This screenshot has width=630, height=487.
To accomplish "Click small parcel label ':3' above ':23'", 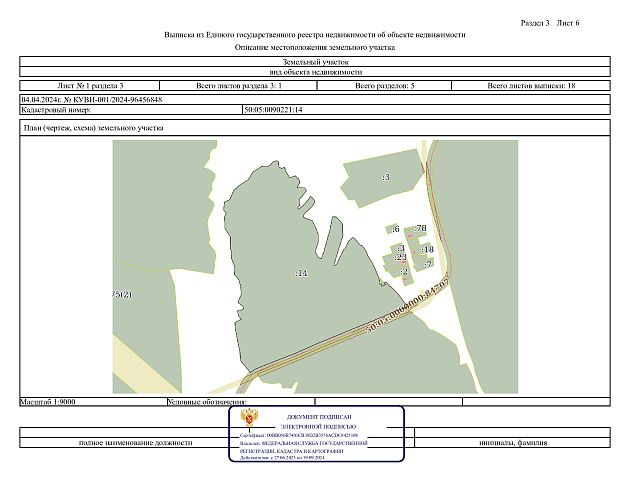I will (x=401, y=248).
